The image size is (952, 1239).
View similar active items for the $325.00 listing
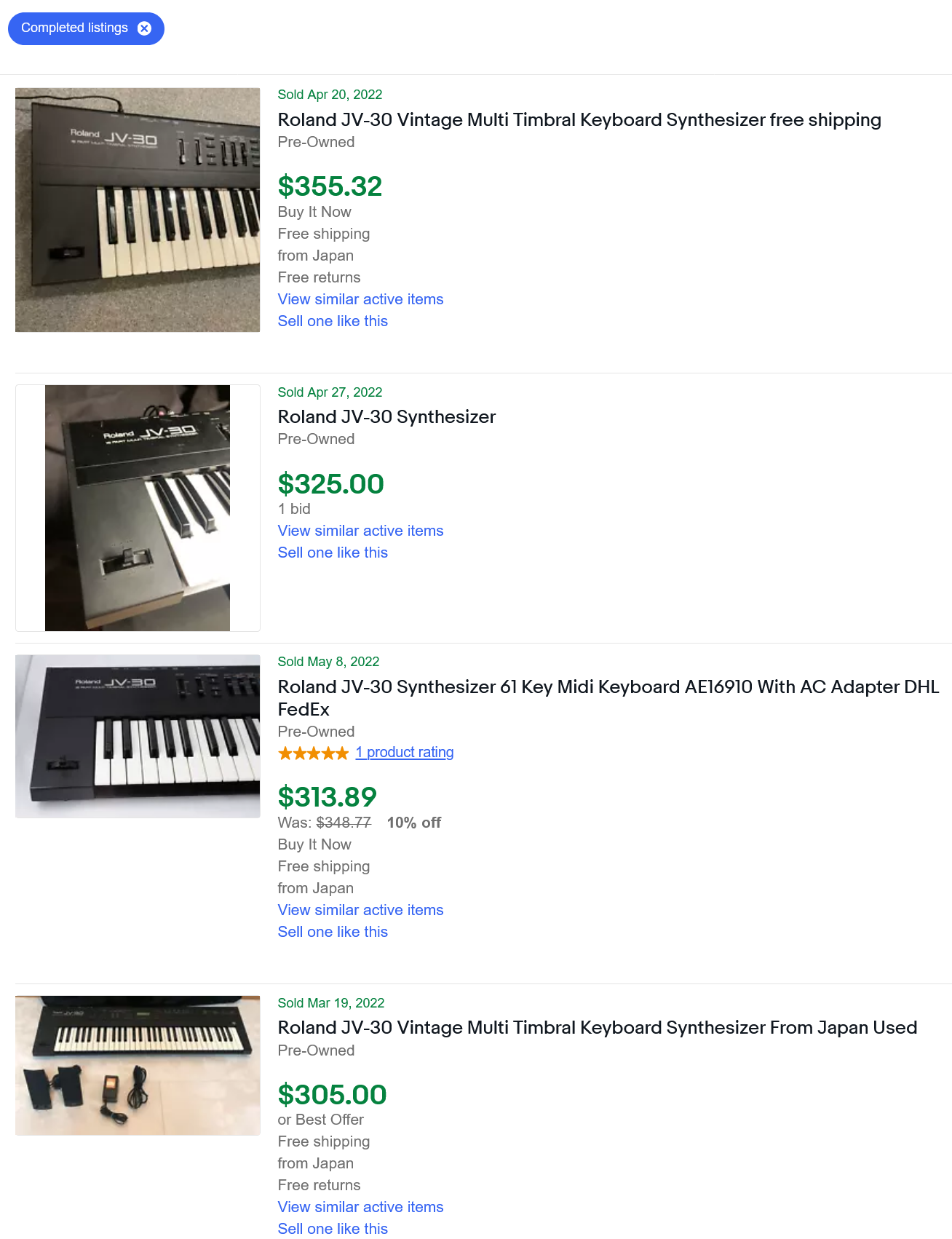360,531
